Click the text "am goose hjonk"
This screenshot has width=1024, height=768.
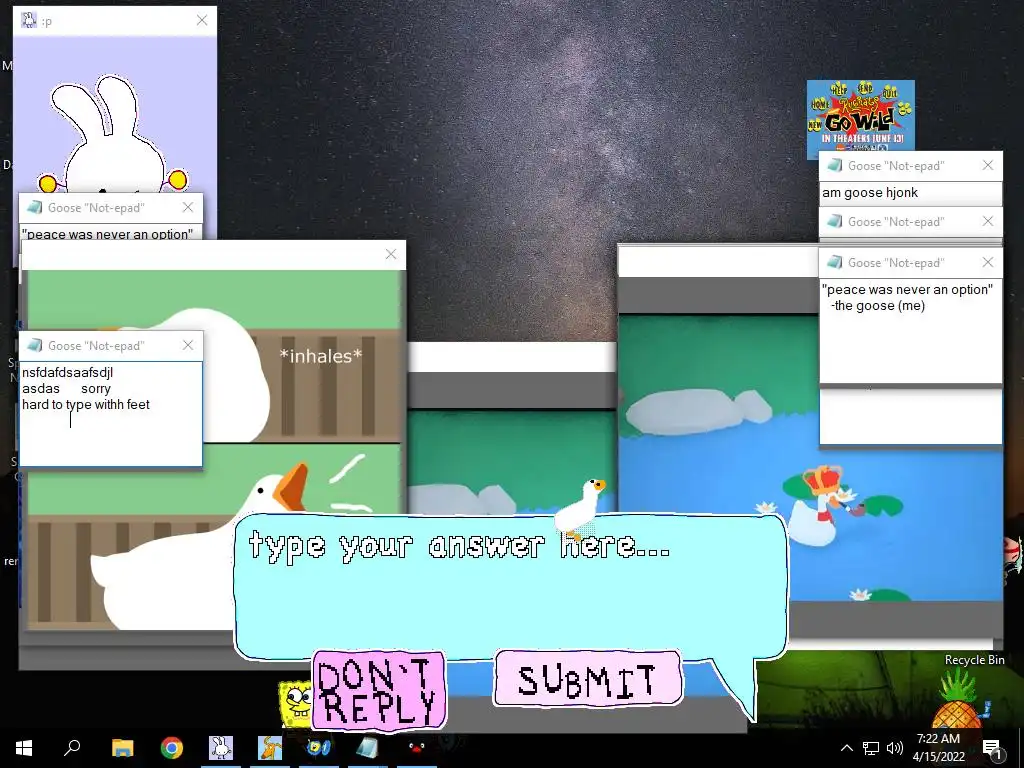(870, 193)
